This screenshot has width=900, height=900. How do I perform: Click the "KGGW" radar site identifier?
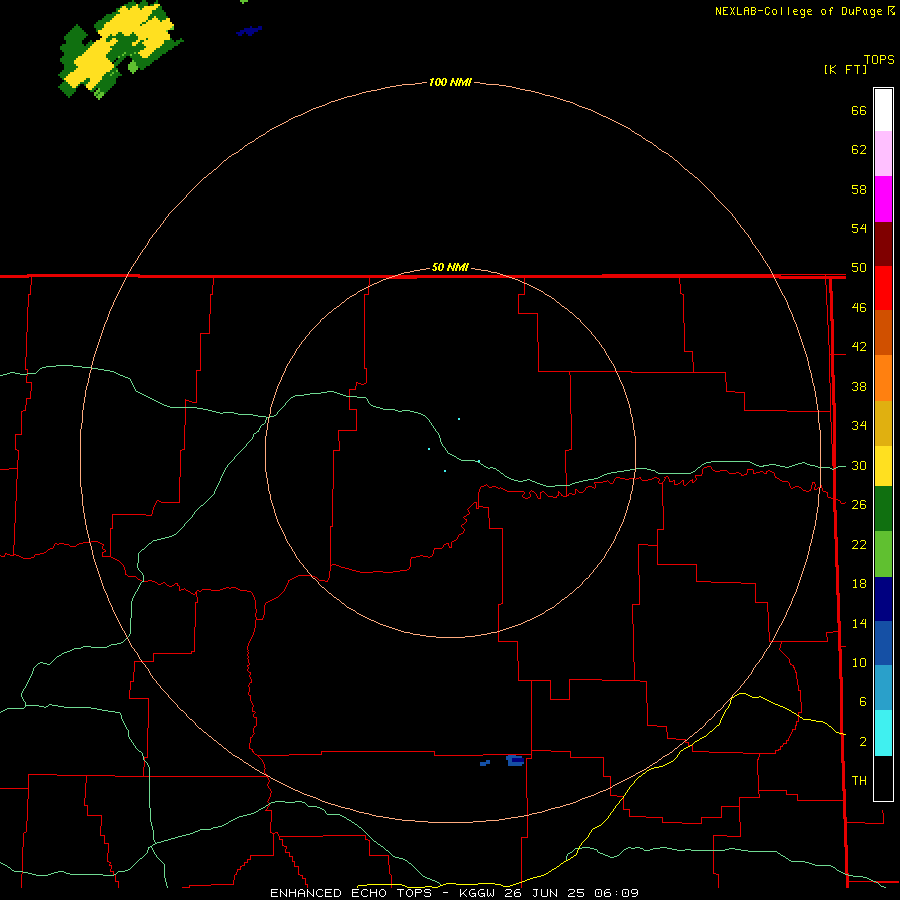(x=476, y=893)
